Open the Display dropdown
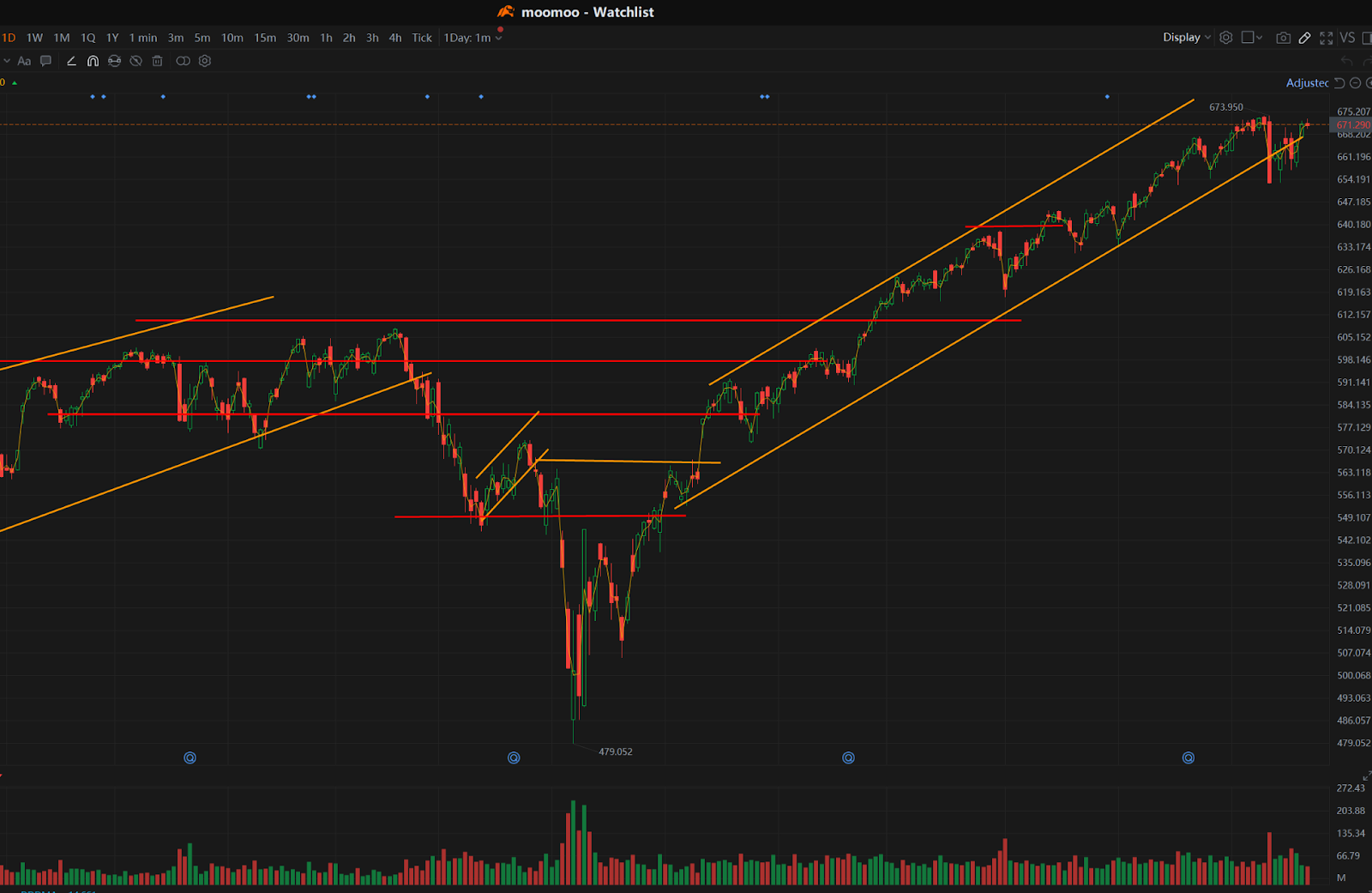 point(1187,38)
